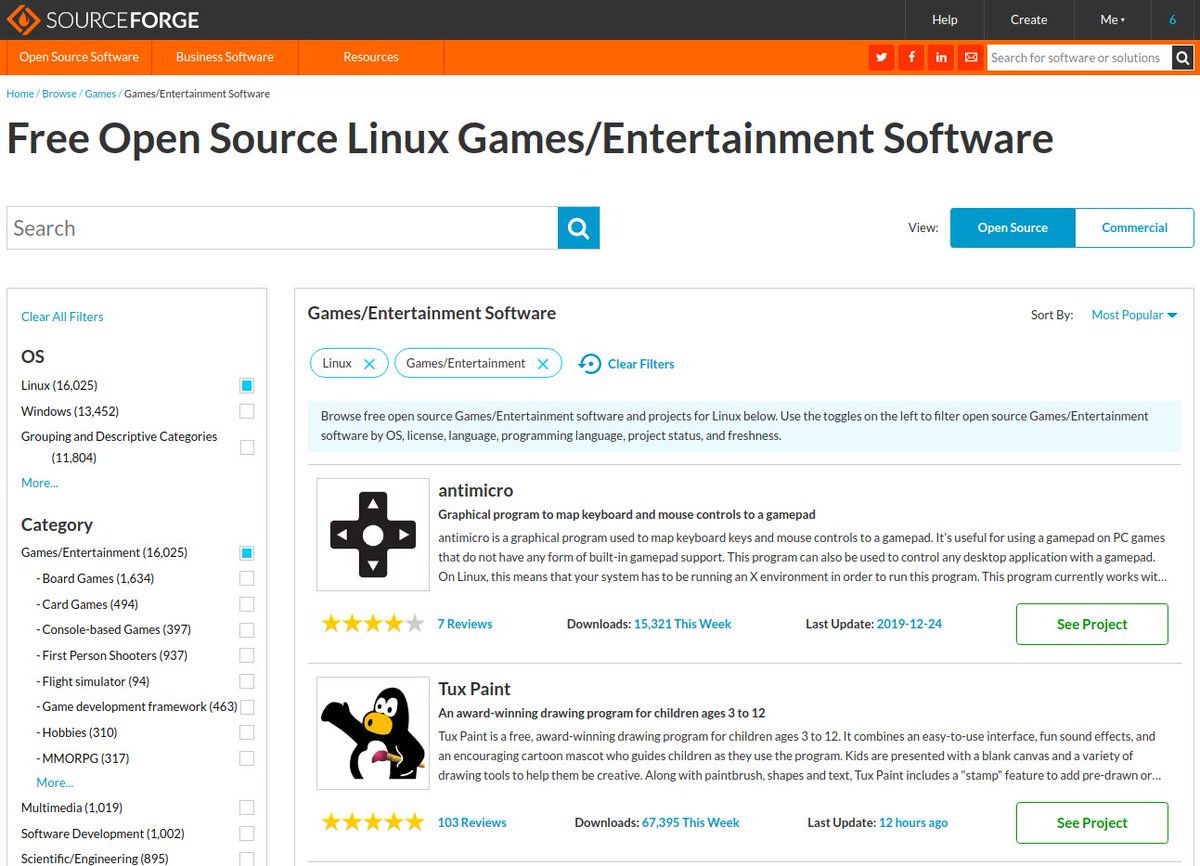The image size is (1200, 866).
Task: Remove the Linux filter chip X
Action: coord(369,364)
